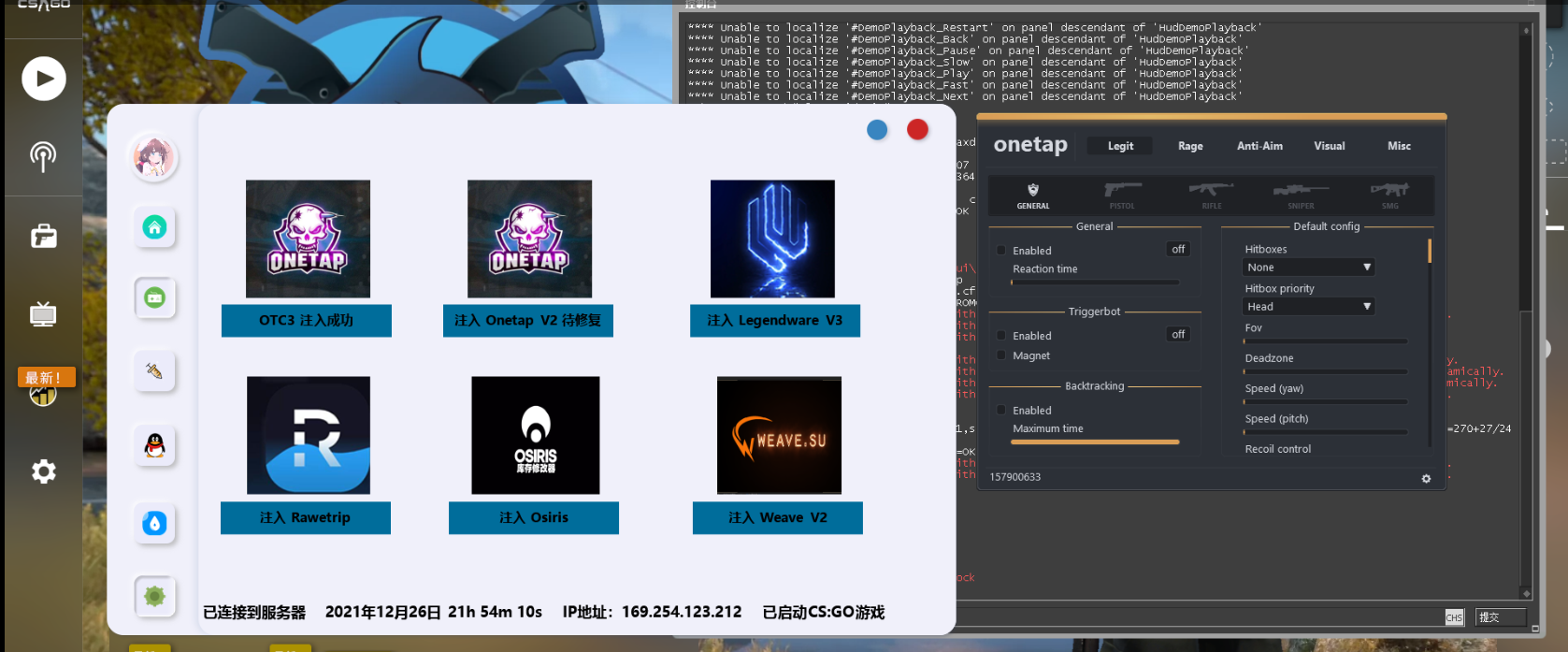Screen dimensions: 1568x652
Task: Enable the Backtracking Enabled checkbox
Action: pyautogui.click(x=1001, y=411)
